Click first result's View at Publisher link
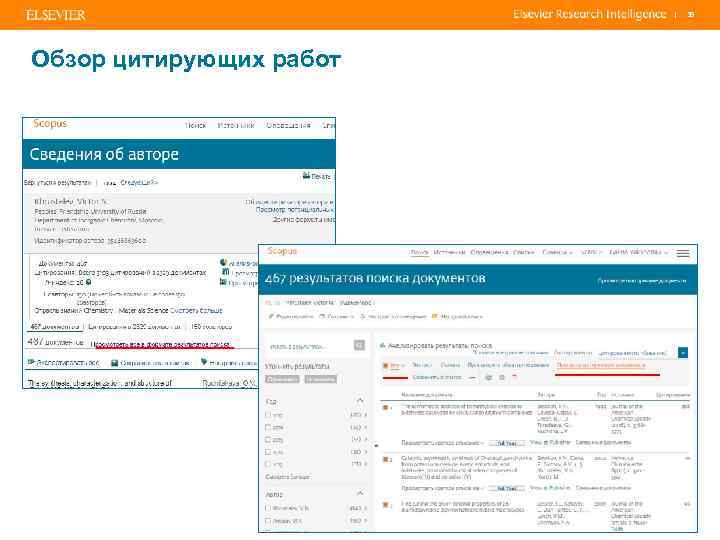The height and width of the screenshot is (540, 720). click(550, 442)
